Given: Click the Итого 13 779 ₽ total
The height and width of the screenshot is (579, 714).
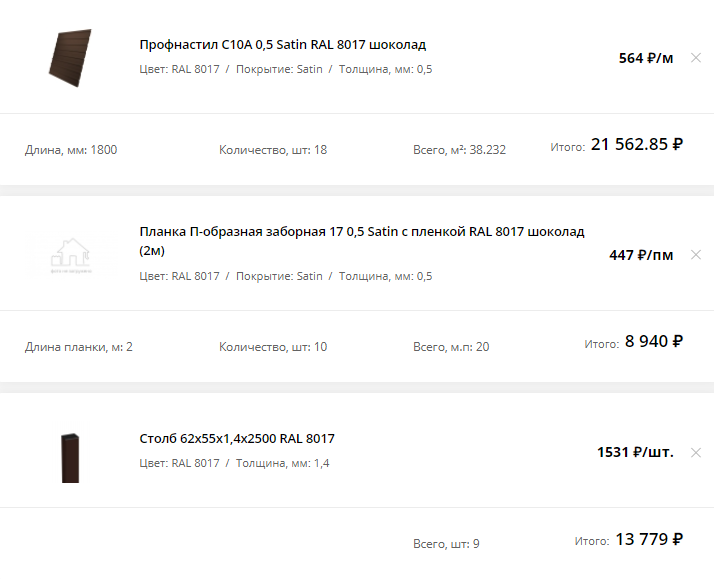Looking at the screenshot, I should tap(648, 540).
